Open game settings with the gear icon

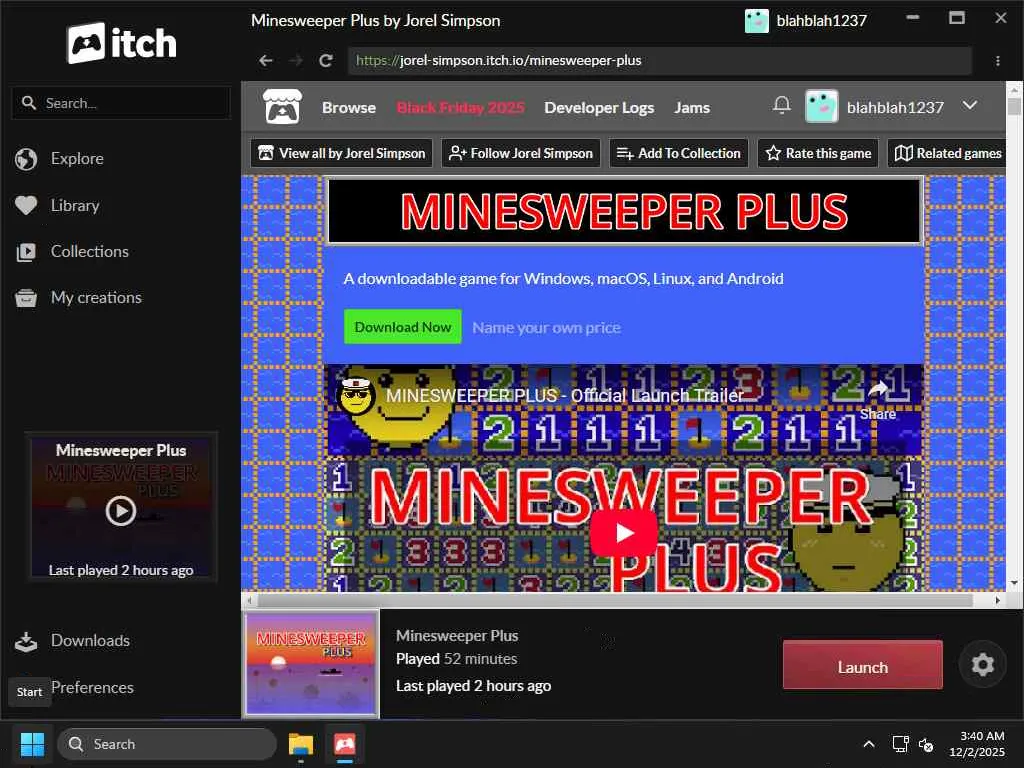coord(982,665)
